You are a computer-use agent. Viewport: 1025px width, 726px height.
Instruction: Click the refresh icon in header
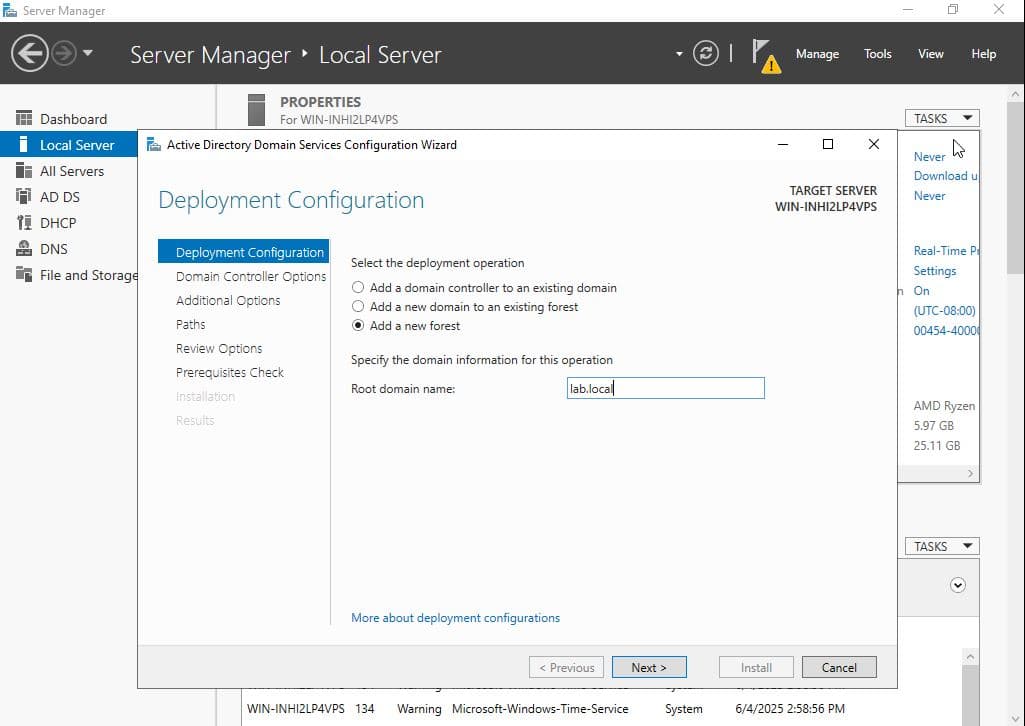pyautogui.click(x=706, y=54)
